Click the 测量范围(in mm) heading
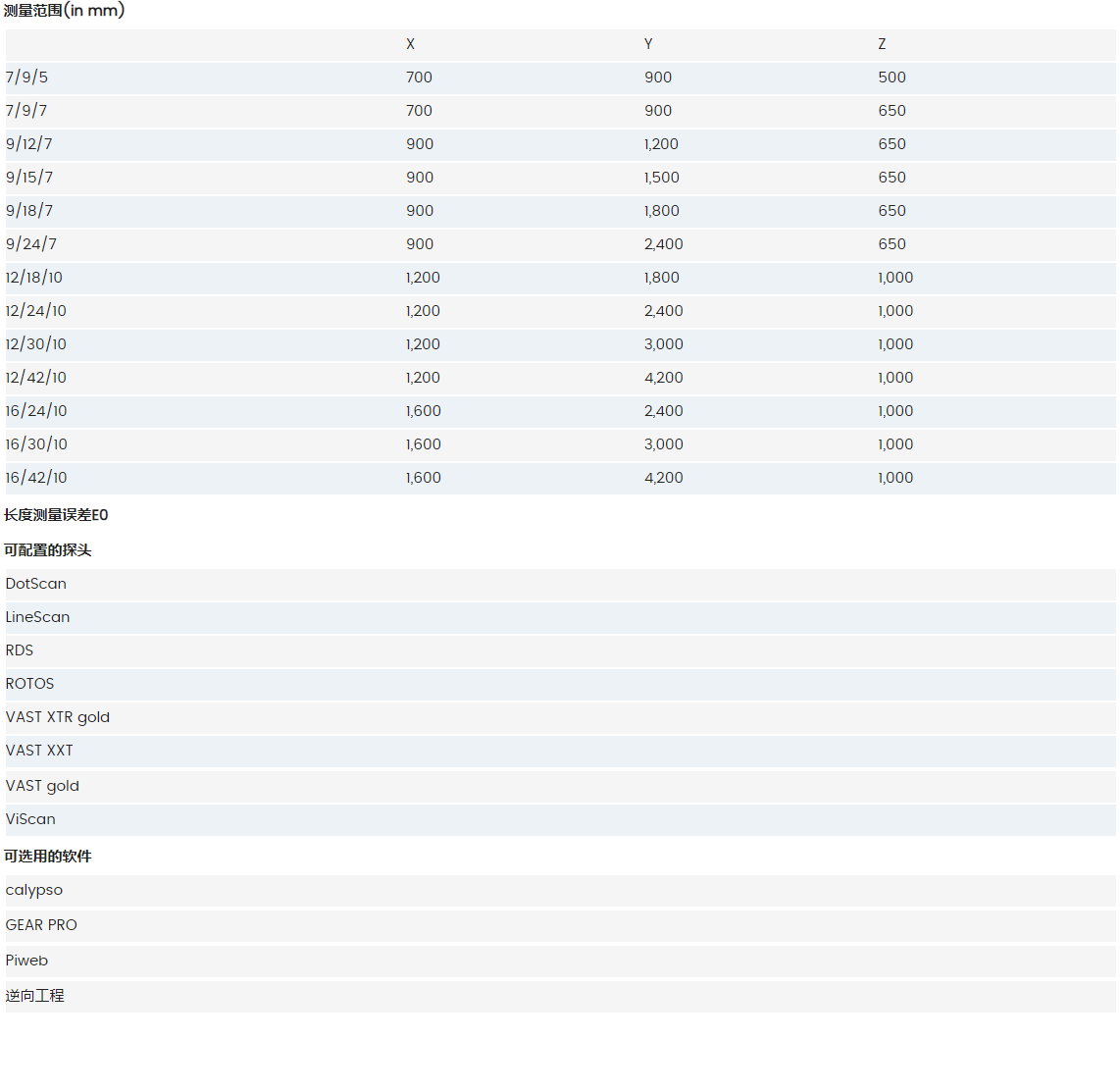1120x1092 pixels. pyautogui.click(x=64, y=11)
